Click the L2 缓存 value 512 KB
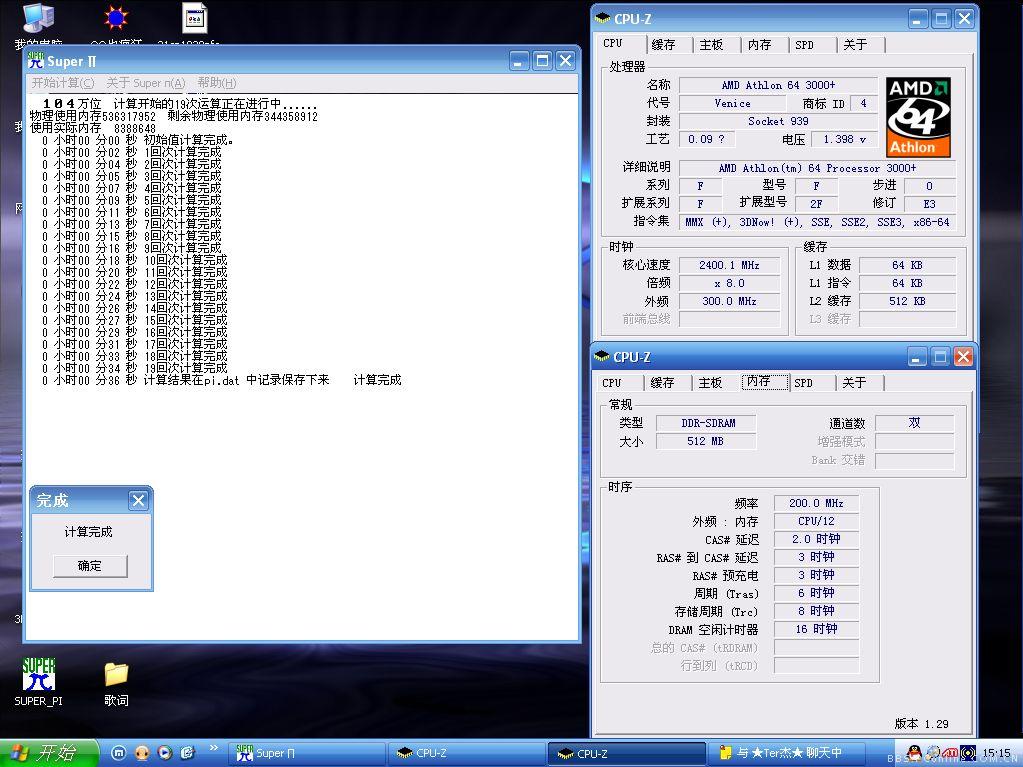 click(x=908, y=301)
